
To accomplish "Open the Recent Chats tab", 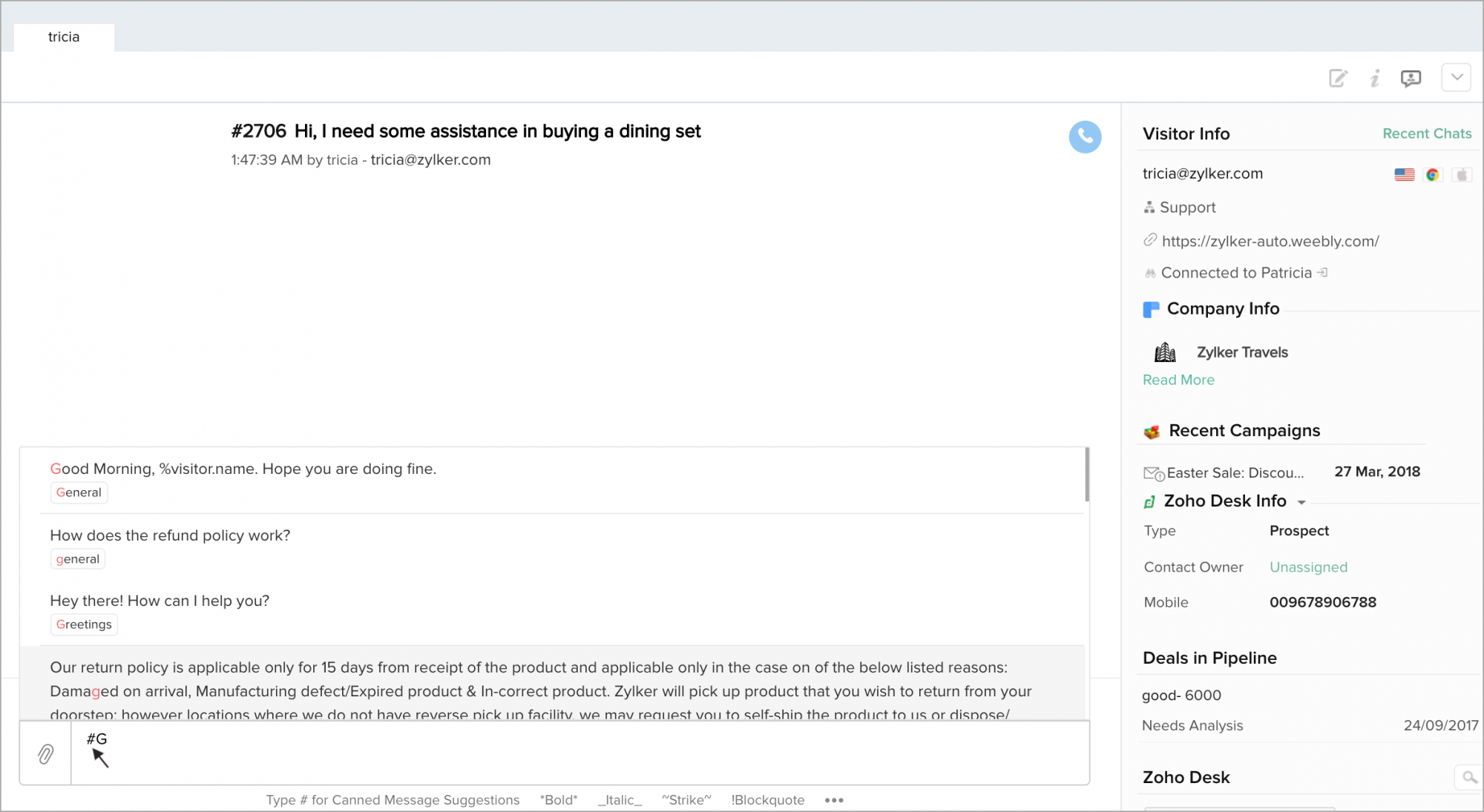I will (x=1427, y=133).
